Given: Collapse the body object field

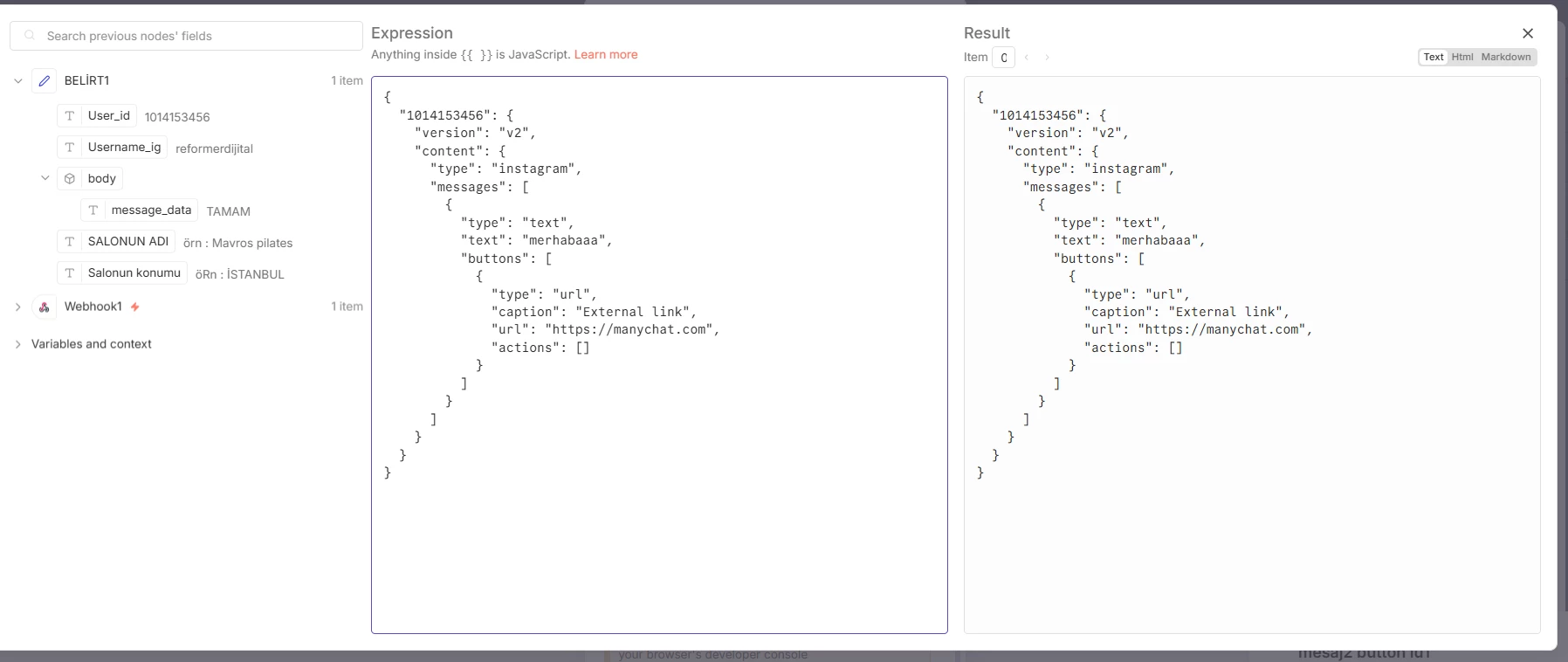Looking at the screenshot, I should coord(45,178).
